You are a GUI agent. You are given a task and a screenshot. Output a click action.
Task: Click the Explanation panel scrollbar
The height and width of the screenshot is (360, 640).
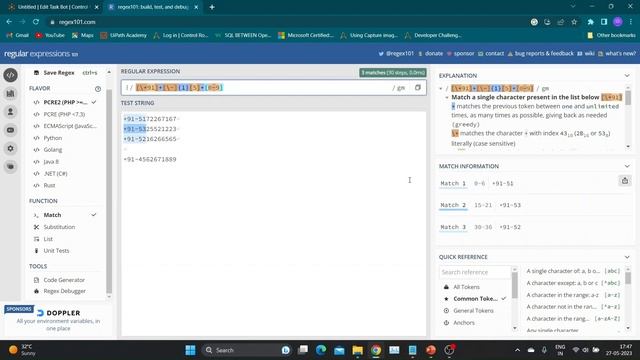click(628, 98)
